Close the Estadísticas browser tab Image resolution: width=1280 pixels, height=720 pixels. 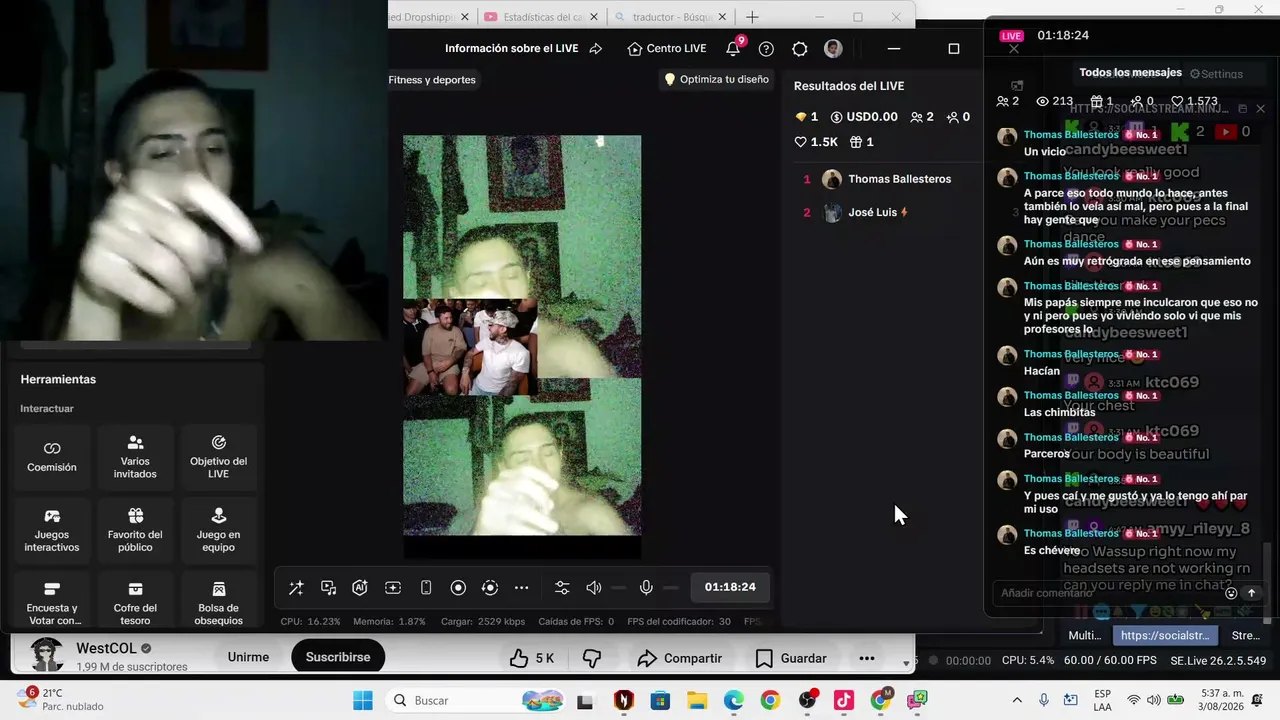coord(595,17)
